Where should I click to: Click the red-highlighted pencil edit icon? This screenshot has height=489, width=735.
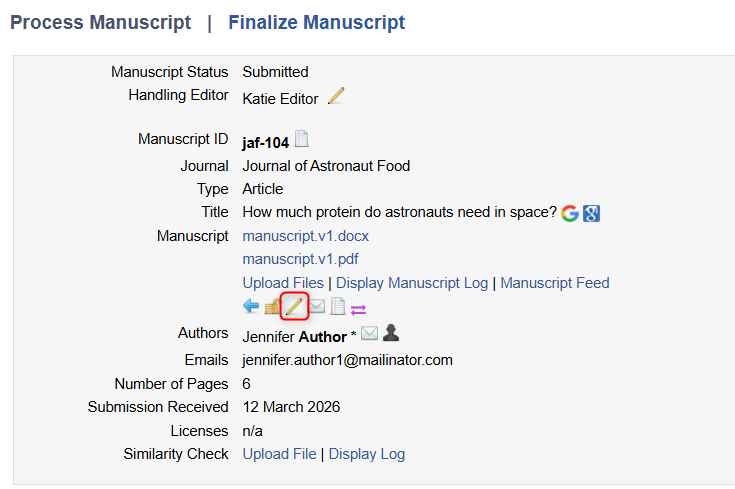[294, 306]
